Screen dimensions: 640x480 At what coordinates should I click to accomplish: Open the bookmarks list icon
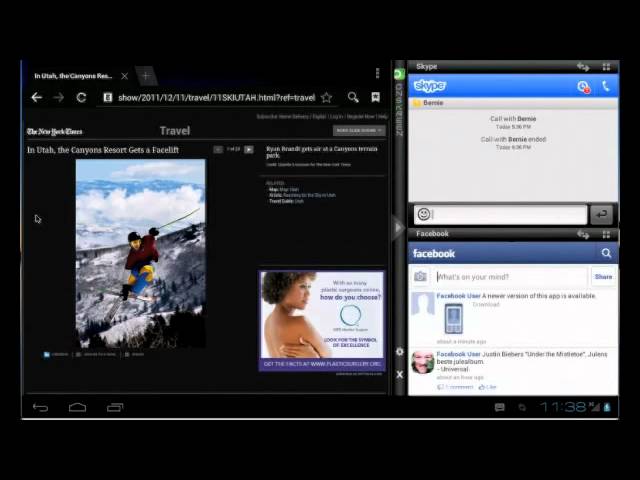(x=376, y=97)
